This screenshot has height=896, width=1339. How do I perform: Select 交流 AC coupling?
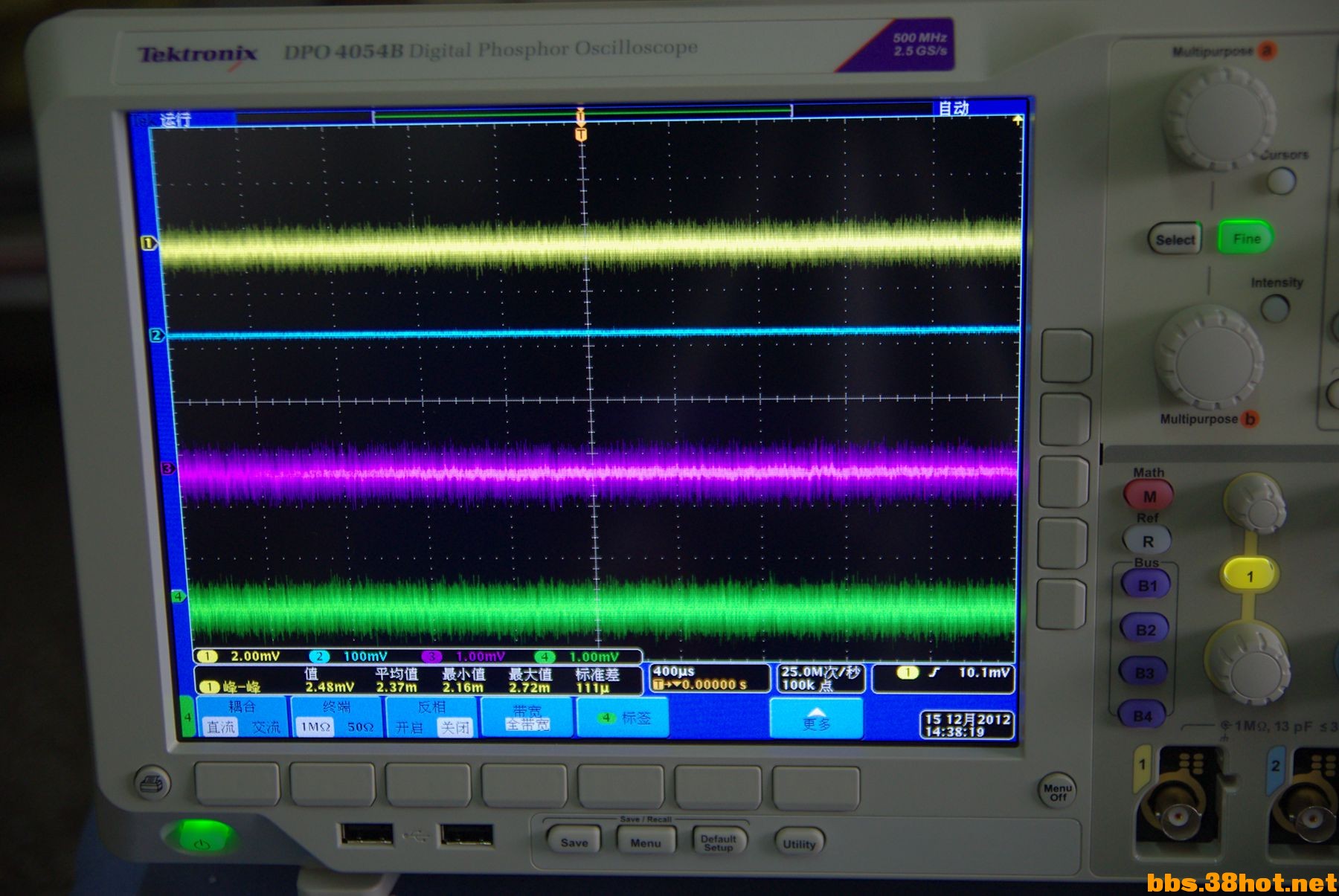tap(266, 727)
